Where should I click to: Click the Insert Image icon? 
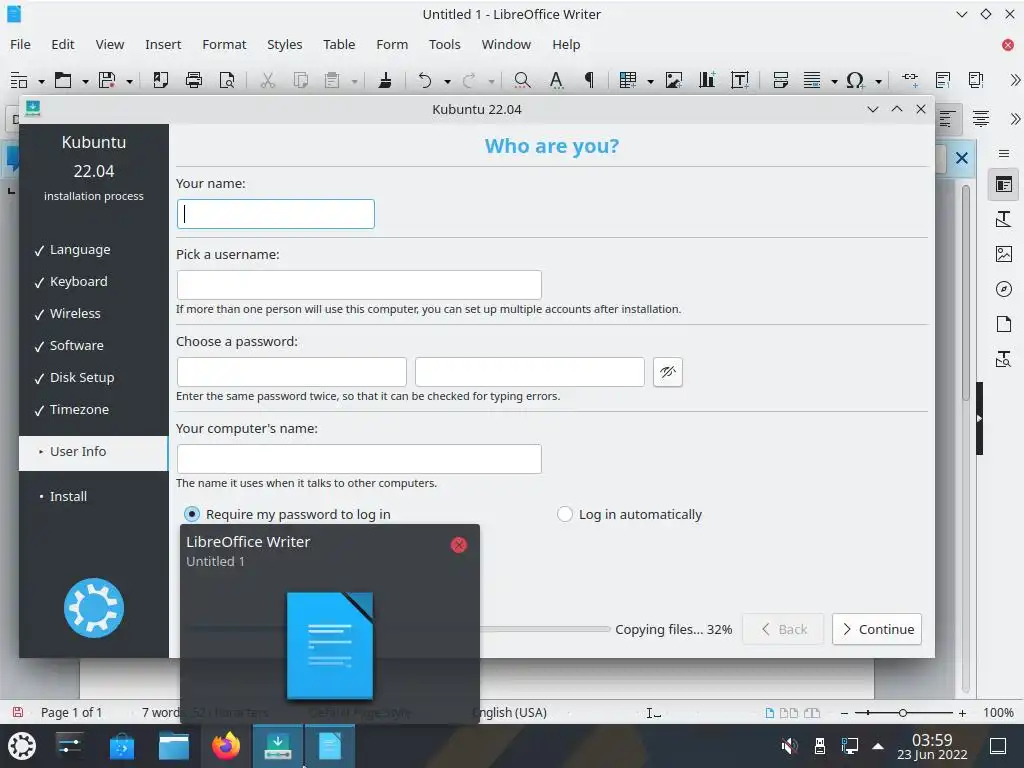click(x=673, y=80)
